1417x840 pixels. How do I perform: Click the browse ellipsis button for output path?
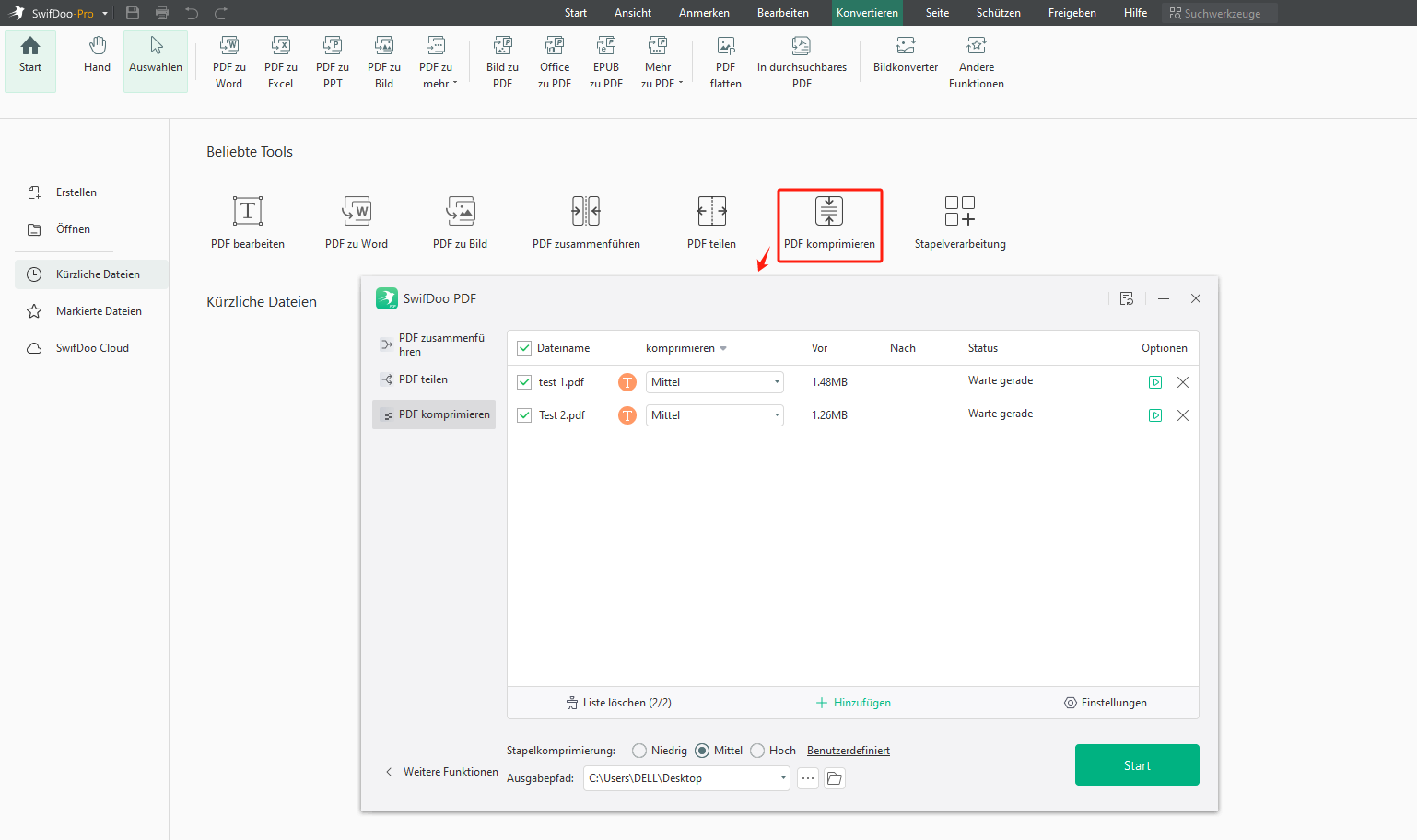[808, 778]
